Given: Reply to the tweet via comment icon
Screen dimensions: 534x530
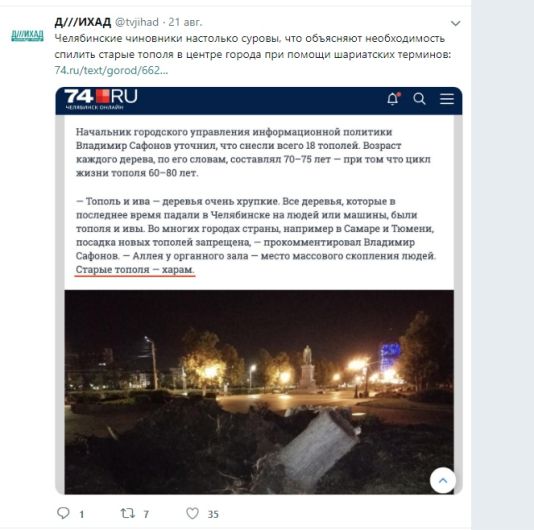Looking at the screenshot, I should (63, 513).
